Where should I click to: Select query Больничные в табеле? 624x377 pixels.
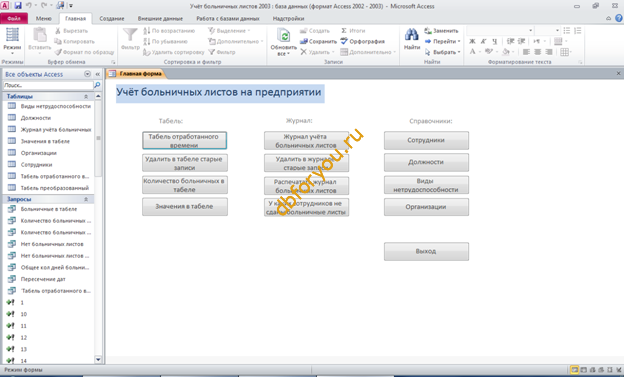(x=49, y=209)
